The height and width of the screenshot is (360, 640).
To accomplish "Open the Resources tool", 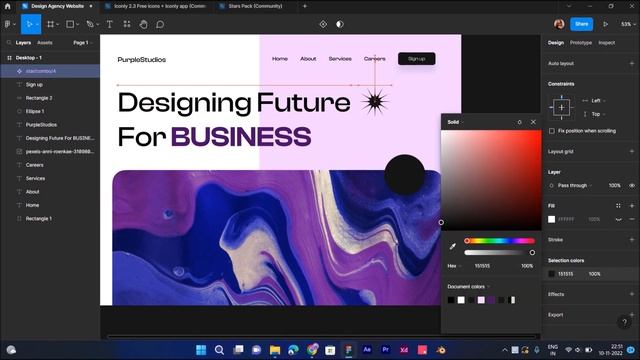I will click(x=127, y=24).
